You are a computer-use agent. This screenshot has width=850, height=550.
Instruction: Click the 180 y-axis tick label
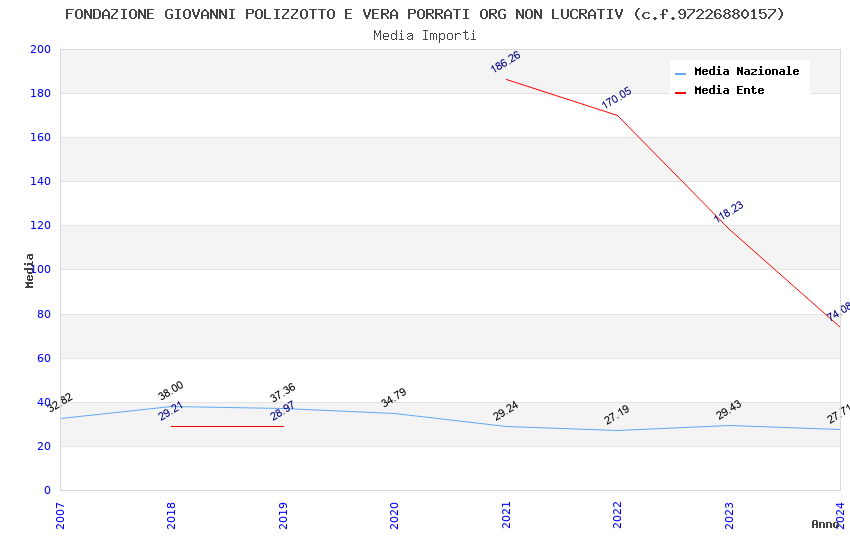pos(41,93)
